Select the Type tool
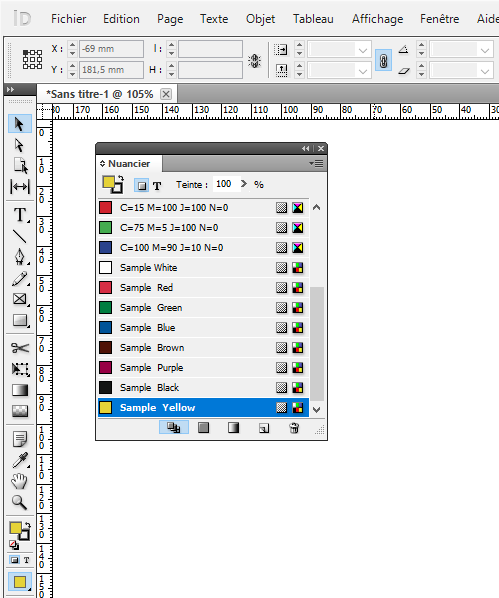This screenshot has height=598, width=499. point(20,215)
